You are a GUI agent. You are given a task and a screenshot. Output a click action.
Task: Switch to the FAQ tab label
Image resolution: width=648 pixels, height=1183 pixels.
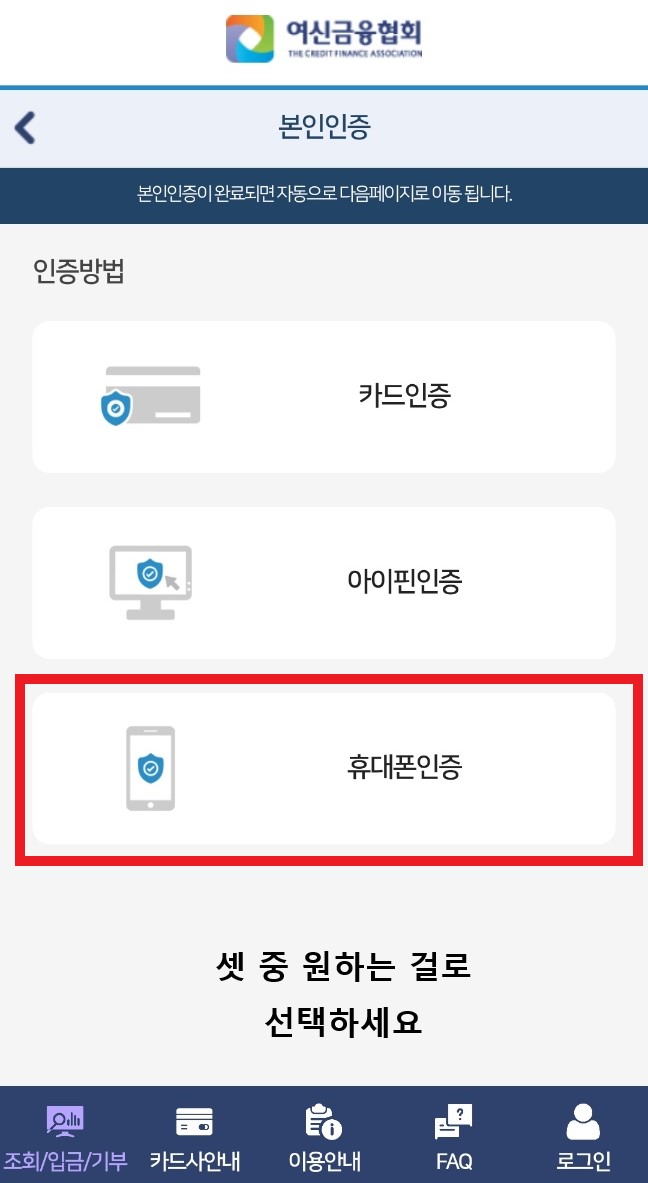tap(454, 1160)
